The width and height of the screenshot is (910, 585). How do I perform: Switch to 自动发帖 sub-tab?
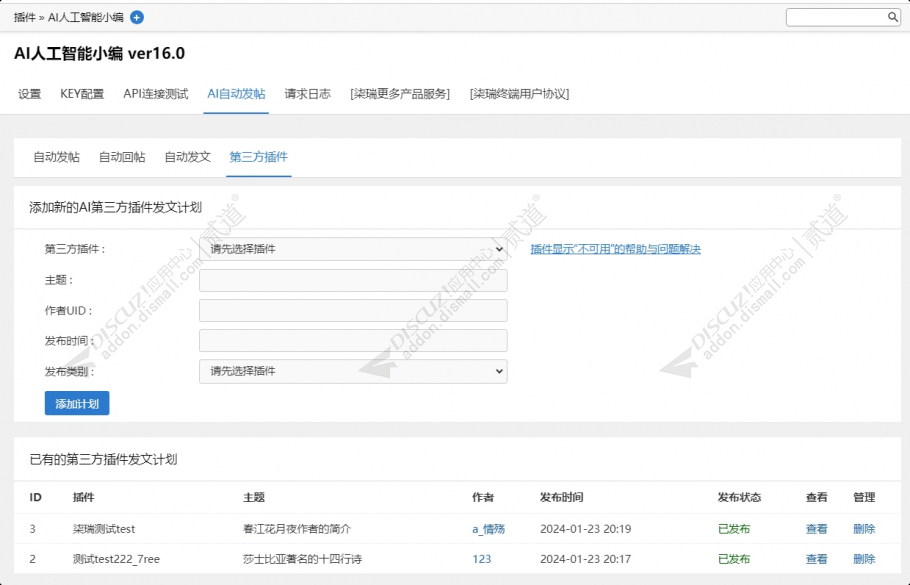click(x=56, y=157)
